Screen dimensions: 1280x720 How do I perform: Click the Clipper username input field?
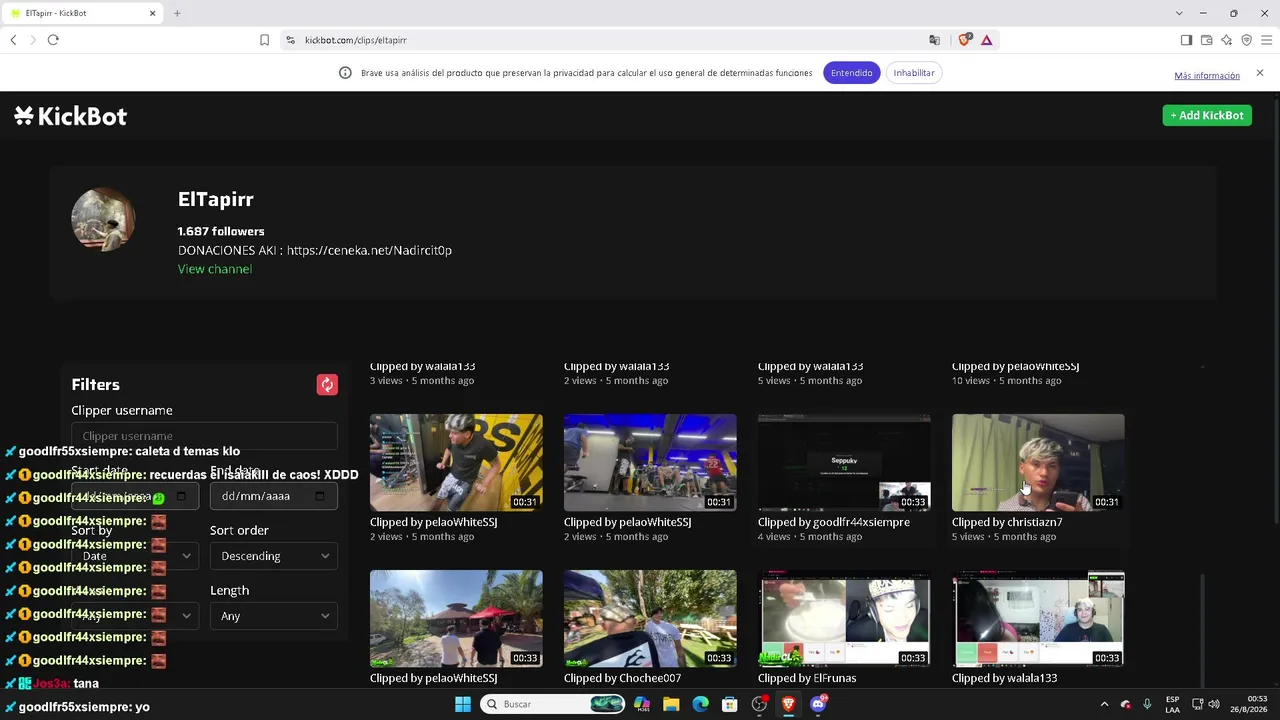(x=204, y=436)
